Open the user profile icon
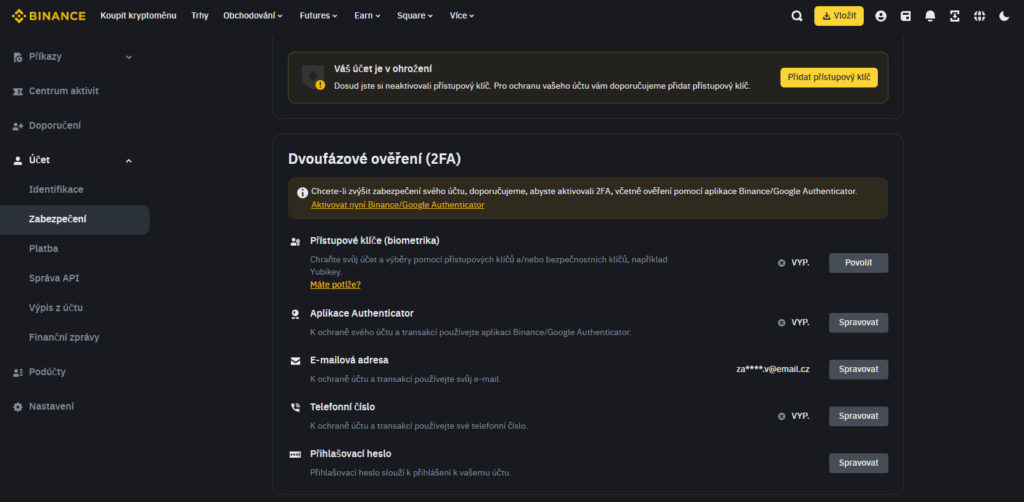This screenshot has height=502, width=1024. (881, 16)
